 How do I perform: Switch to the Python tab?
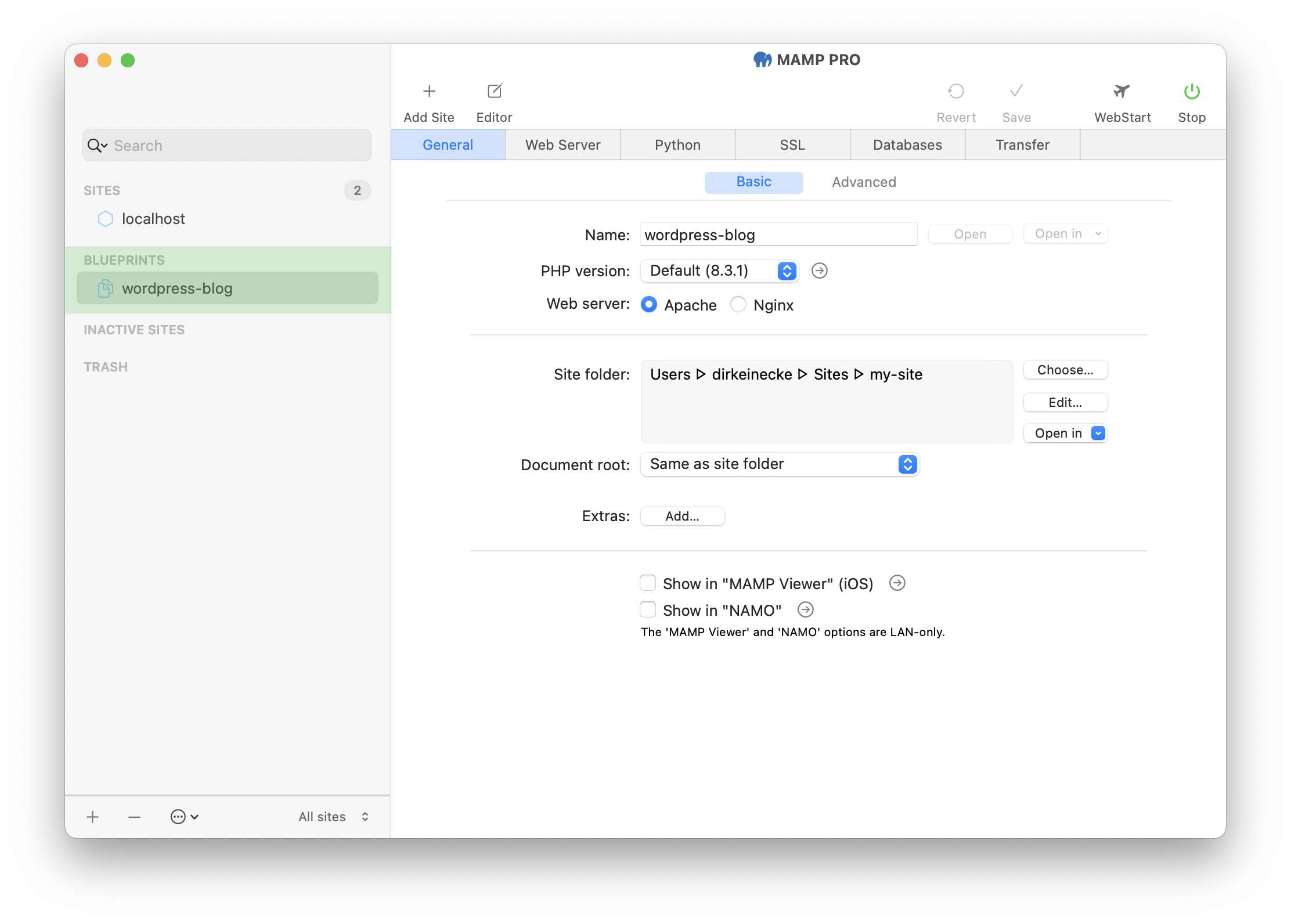click(x=678, y=145)
